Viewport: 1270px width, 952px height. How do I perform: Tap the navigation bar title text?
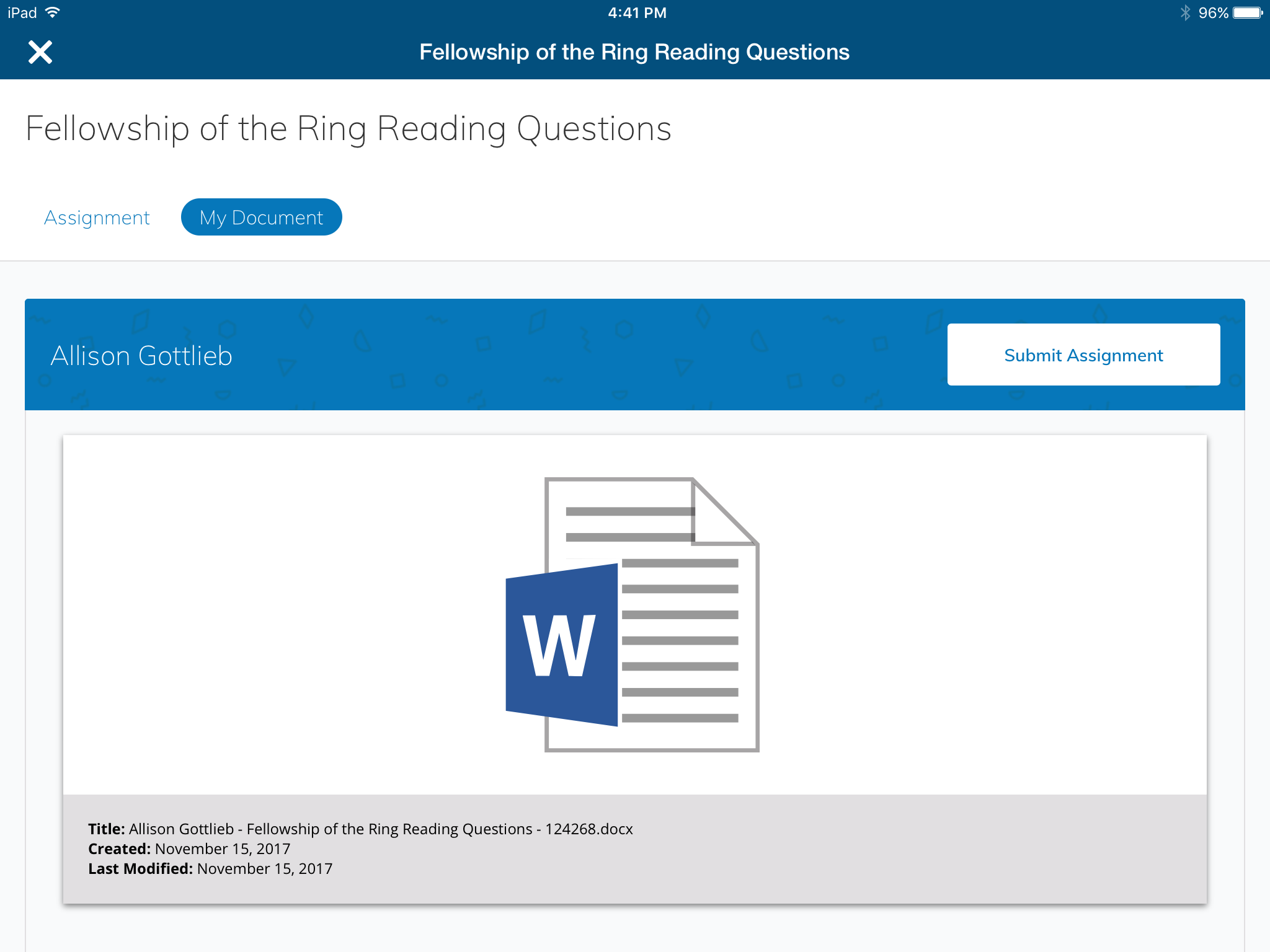tap(634, 52)
